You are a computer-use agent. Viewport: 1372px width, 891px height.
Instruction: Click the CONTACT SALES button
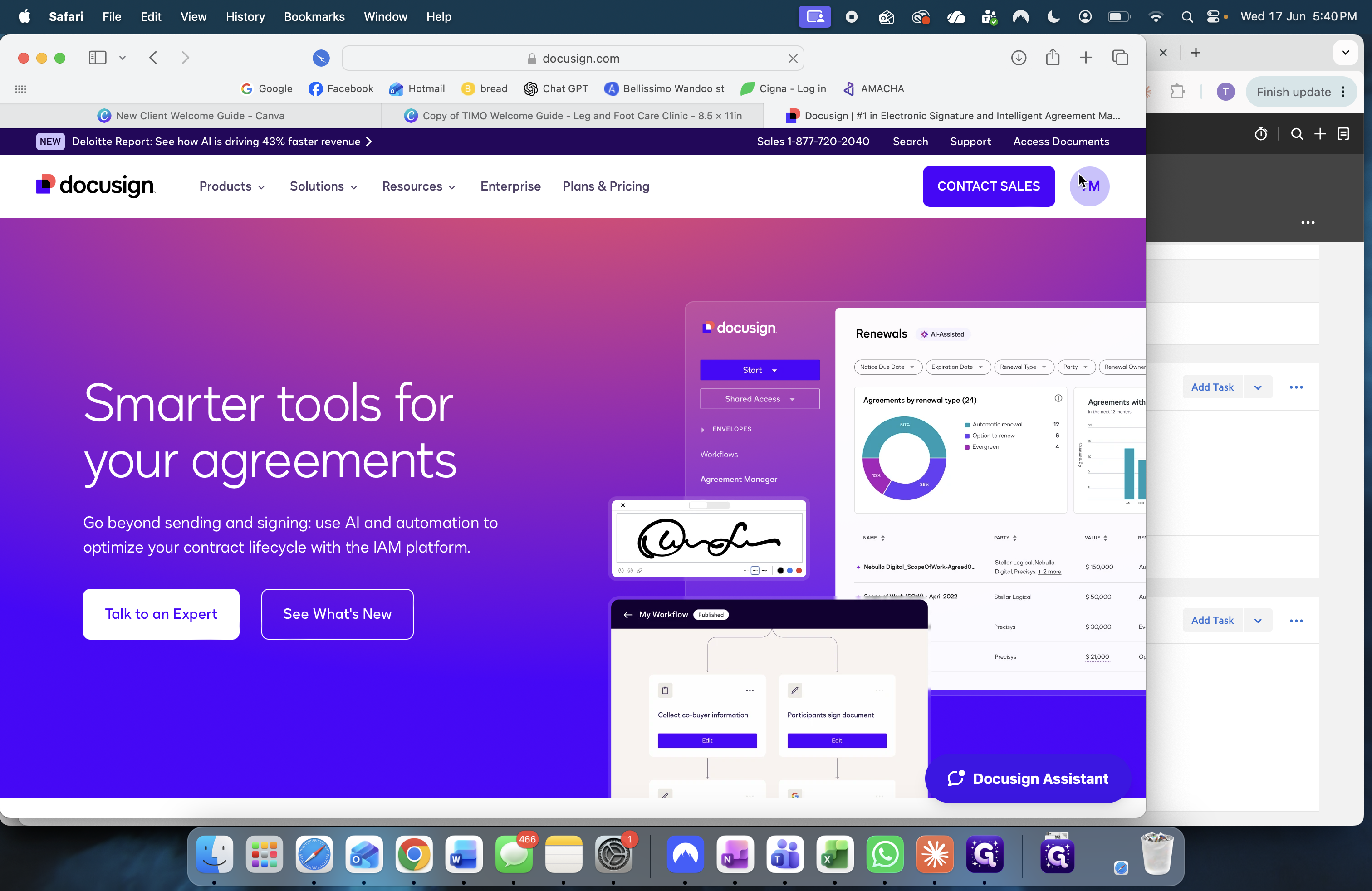click(989, 187)
